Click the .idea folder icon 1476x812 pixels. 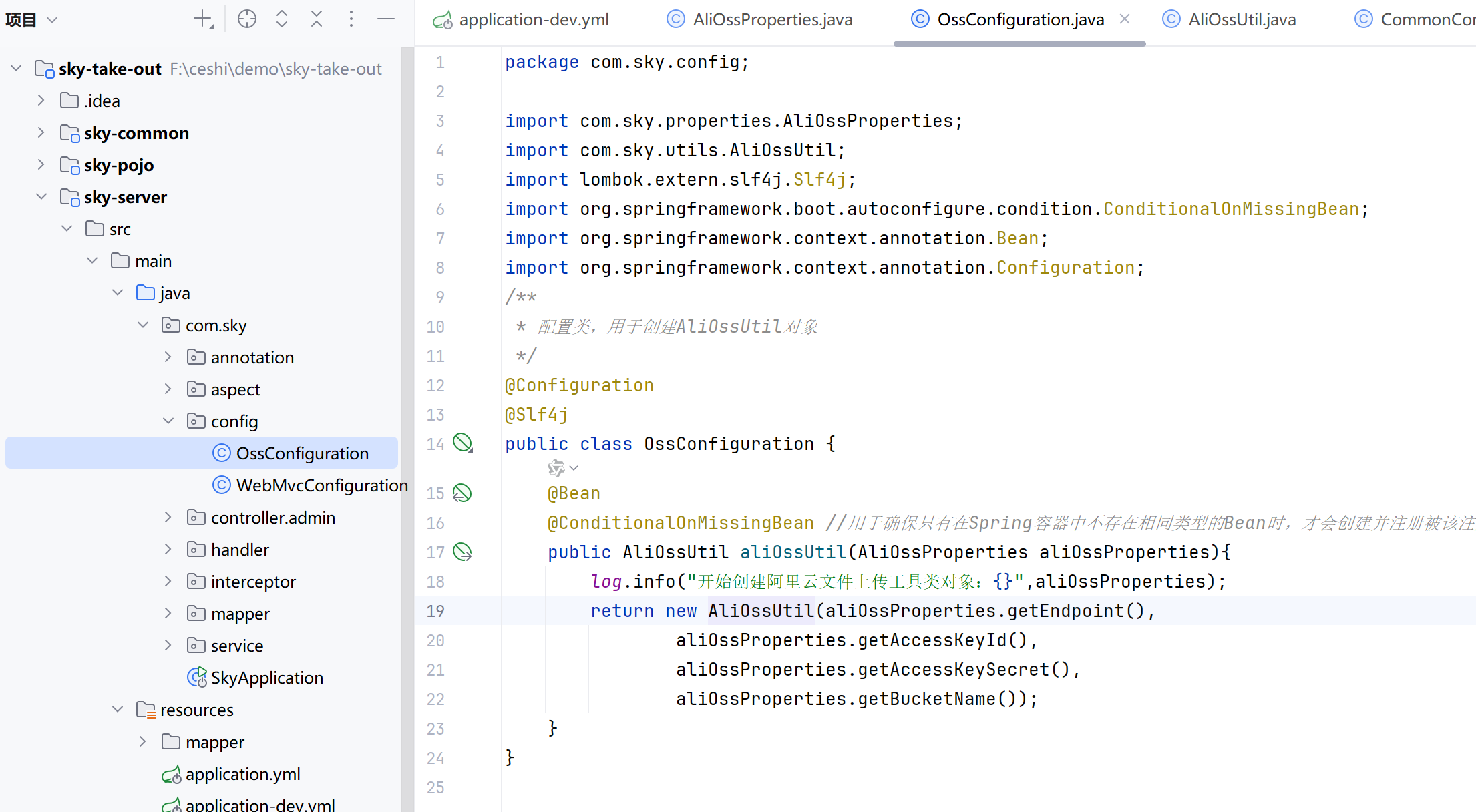(x=69, y=101)
